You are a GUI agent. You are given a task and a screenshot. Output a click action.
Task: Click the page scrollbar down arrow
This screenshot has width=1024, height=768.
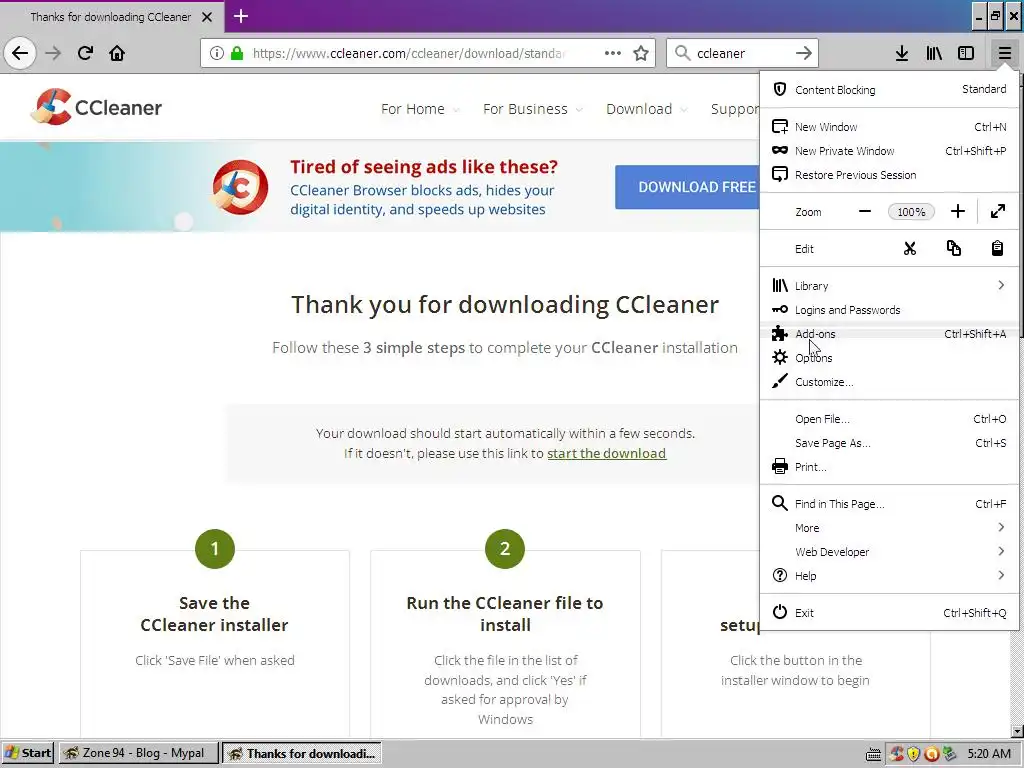coord(1017,731)
